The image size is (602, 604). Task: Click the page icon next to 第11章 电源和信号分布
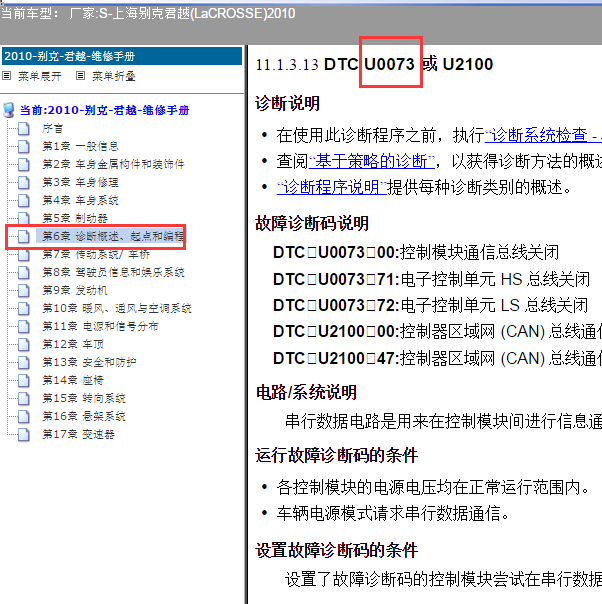[24, 326]
